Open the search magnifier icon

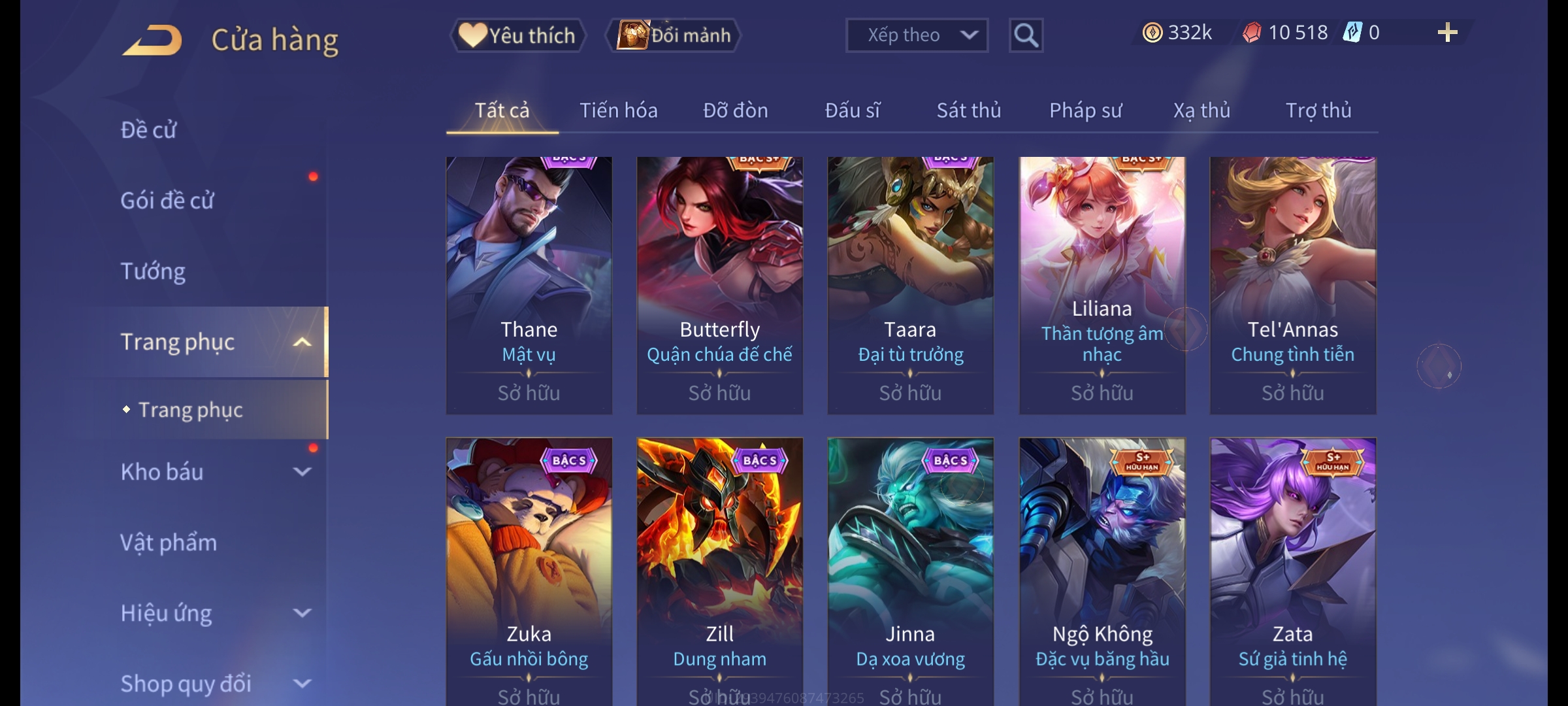click(1026, 35)
